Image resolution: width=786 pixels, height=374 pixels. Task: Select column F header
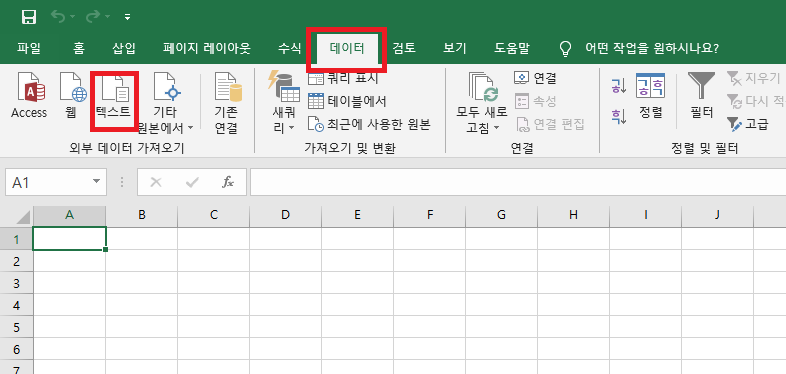coord(430,215)
